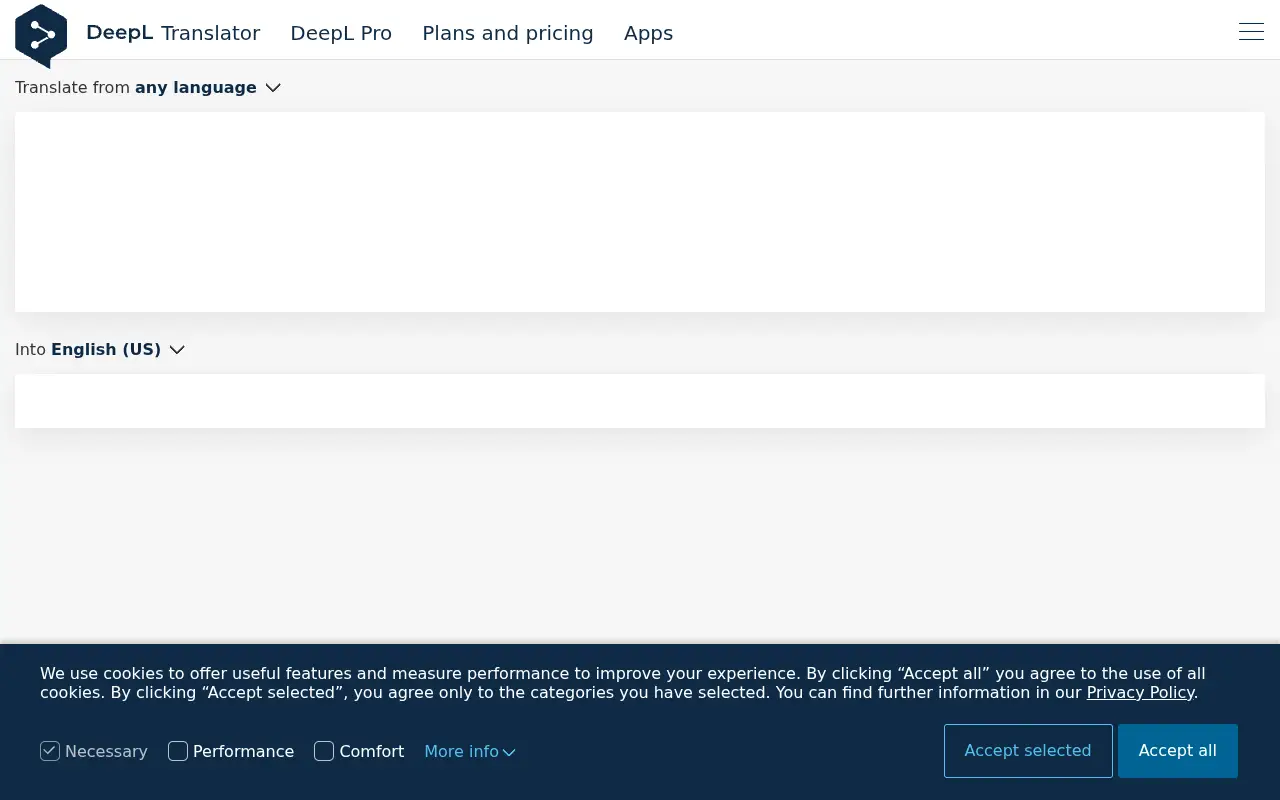Click the Accept selected button

[x=1028, y=751]
